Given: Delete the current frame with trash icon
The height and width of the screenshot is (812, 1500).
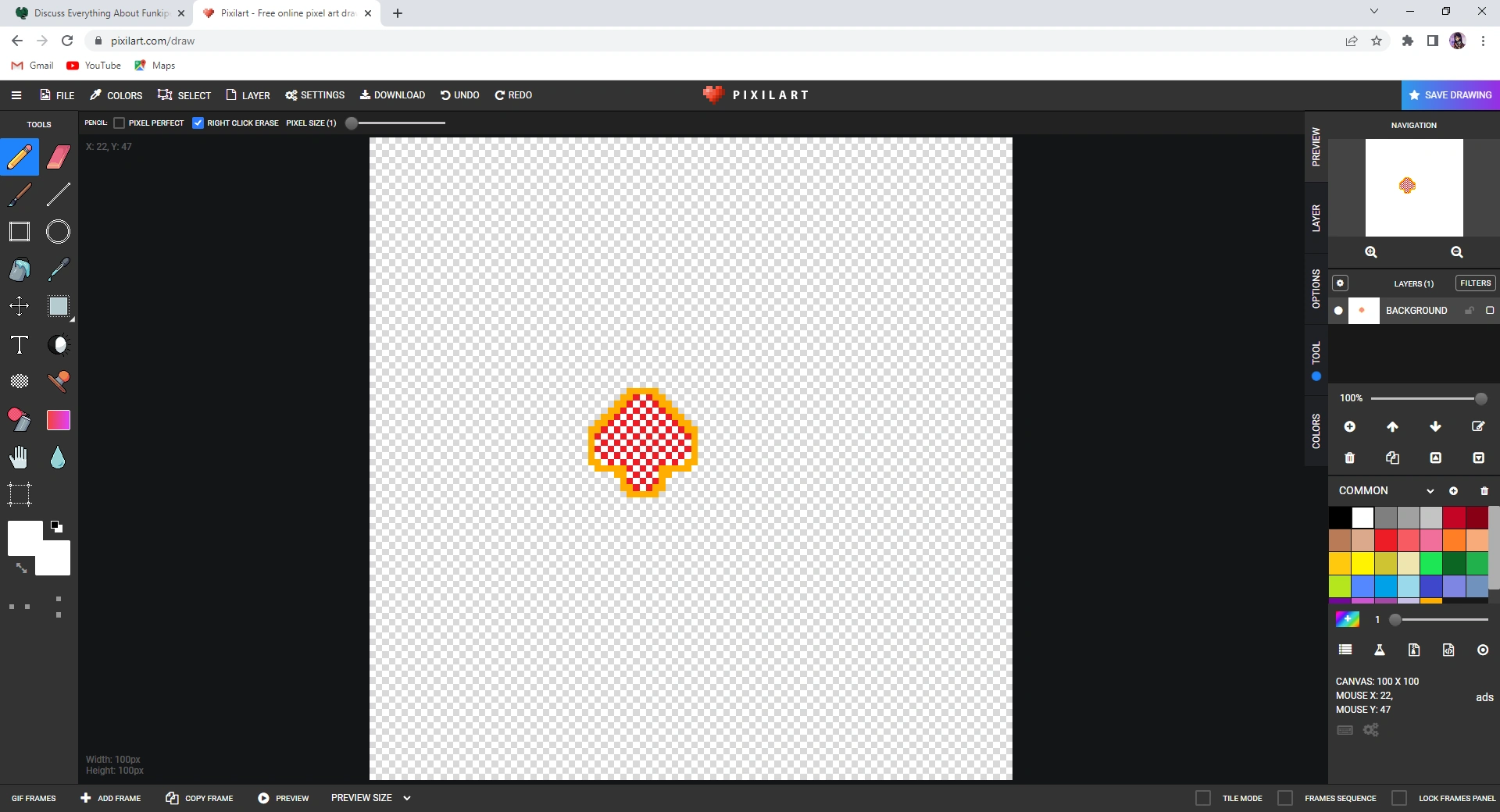Looking at the screenshot, I should (x=1349, y=458).
